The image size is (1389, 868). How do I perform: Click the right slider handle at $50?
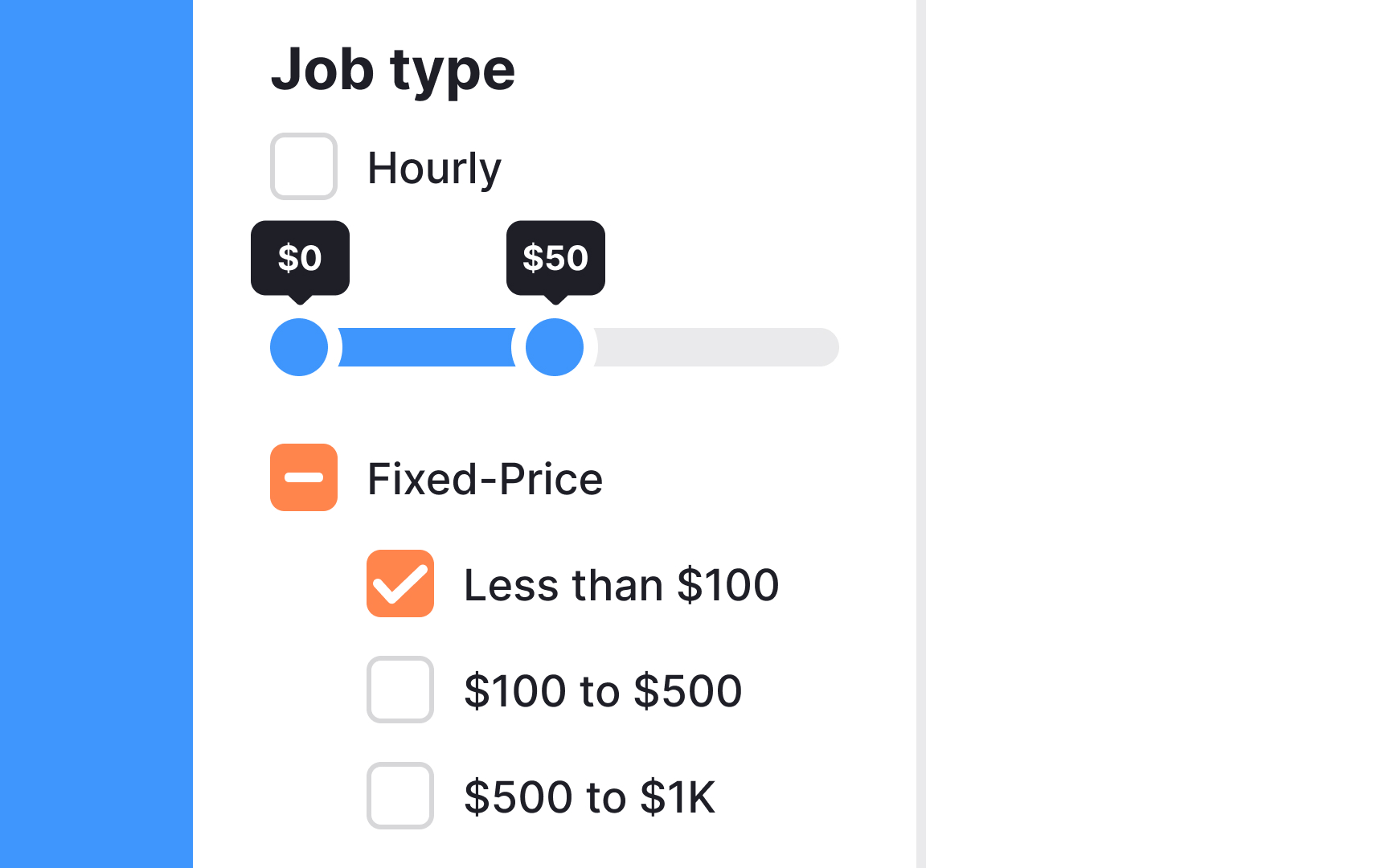click(x=554, y=347)
